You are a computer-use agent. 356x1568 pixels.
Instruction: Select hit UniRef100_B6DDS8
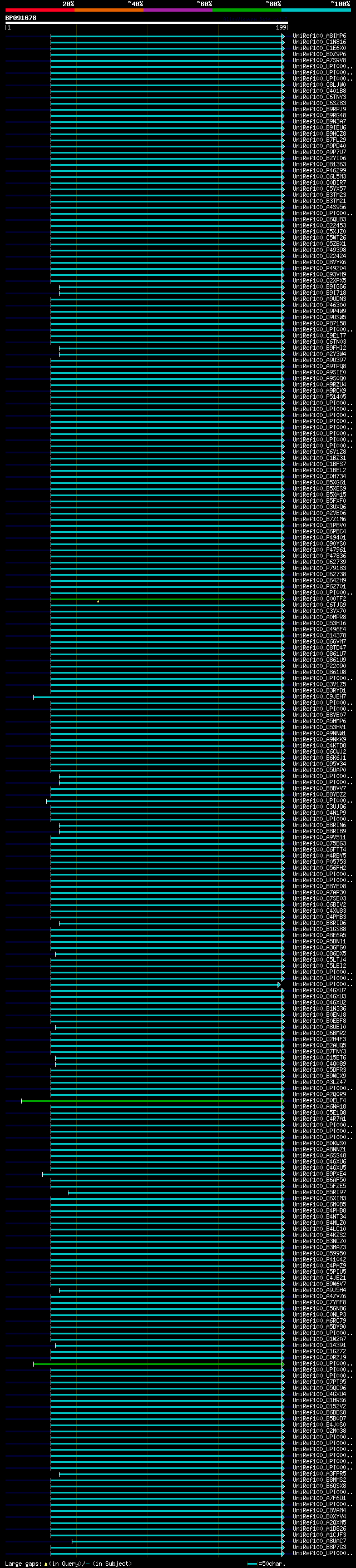pos(319,1412)
